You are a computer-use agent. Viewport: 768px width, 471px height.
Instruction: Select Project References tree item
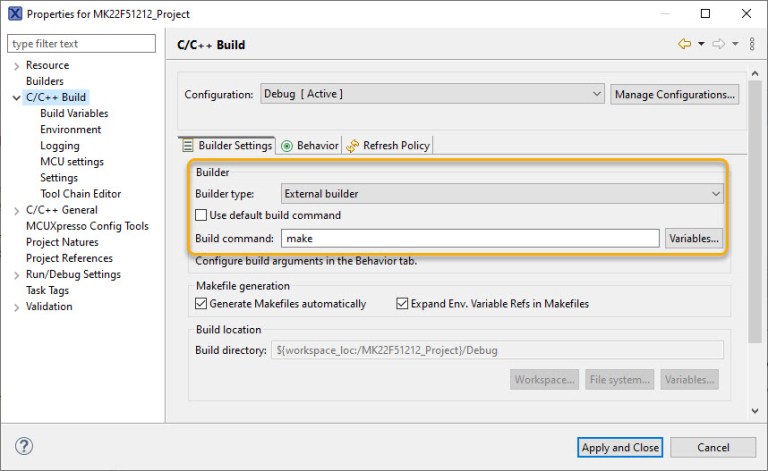point(69,259)
